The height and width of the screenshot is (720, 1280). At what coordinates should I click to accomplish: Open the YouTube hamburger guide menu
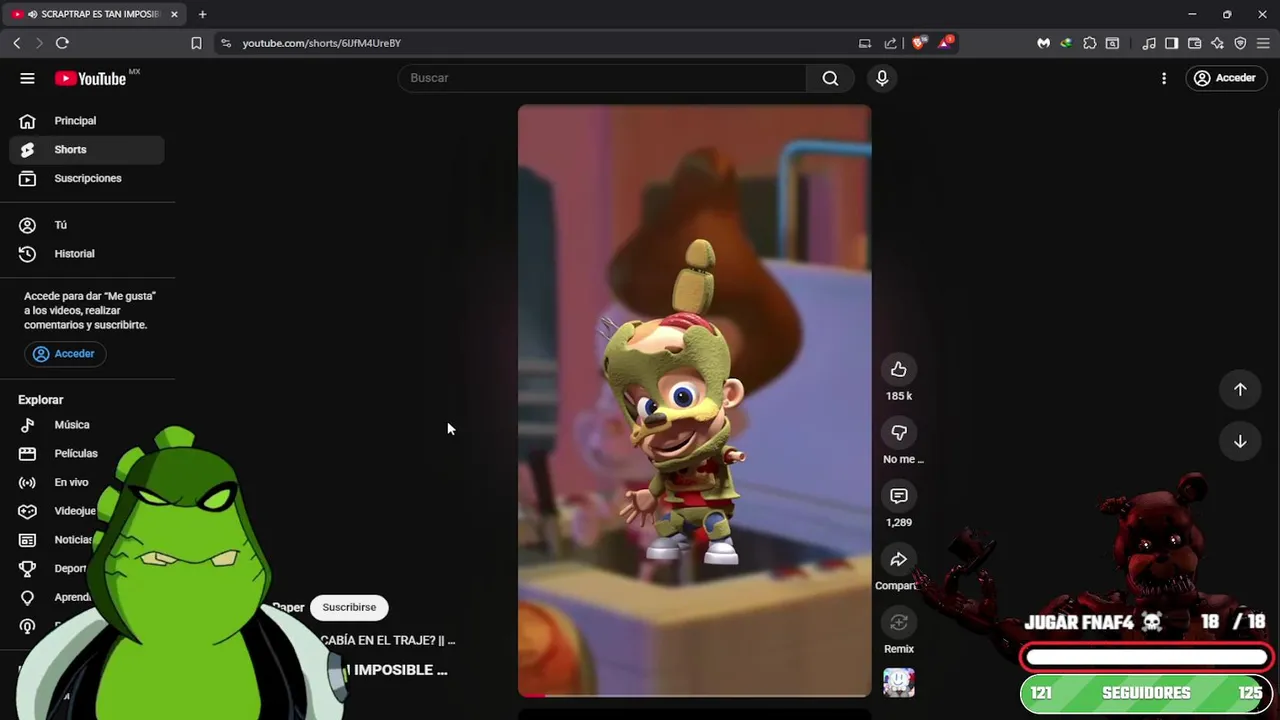click(27, 78)
